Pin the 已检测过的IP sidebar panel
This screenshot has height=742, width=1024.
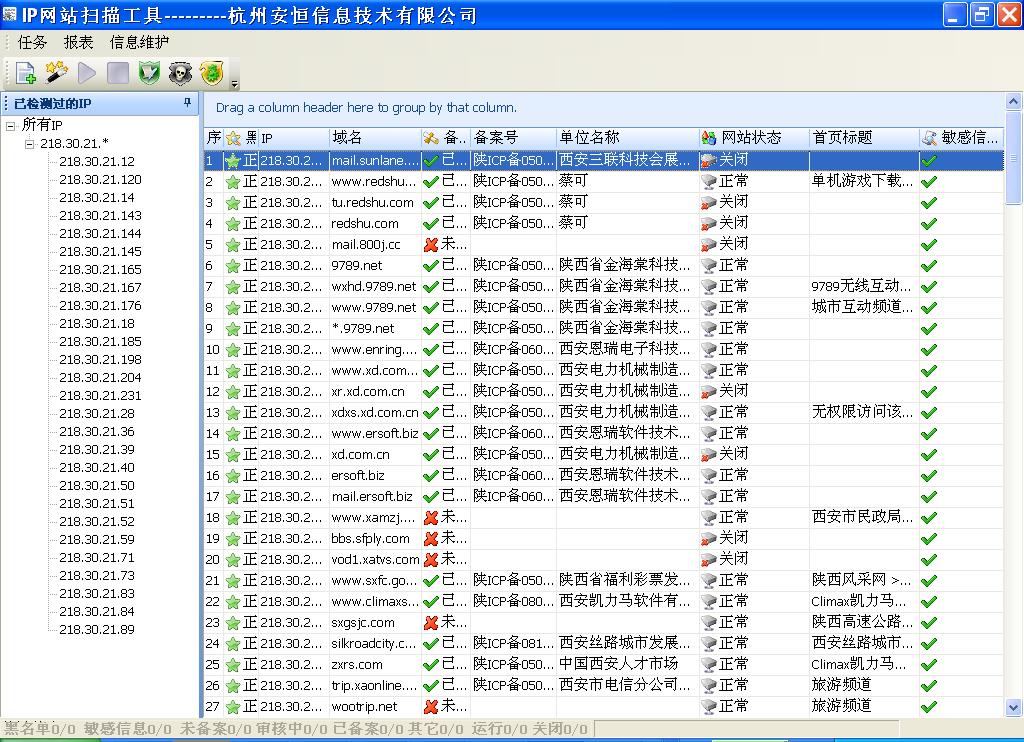[187, 103]
